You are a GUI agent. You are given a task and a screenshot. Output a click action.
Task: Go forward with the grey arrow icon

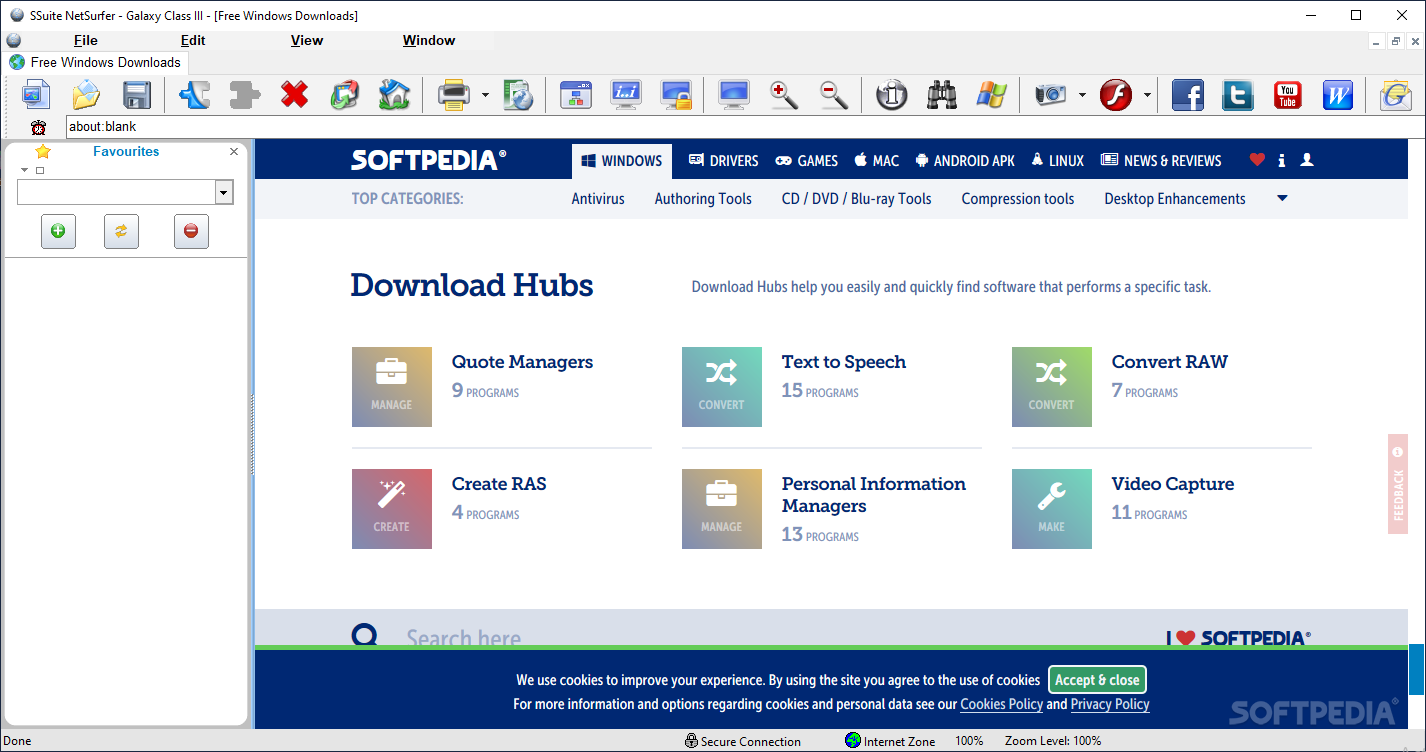244,96
